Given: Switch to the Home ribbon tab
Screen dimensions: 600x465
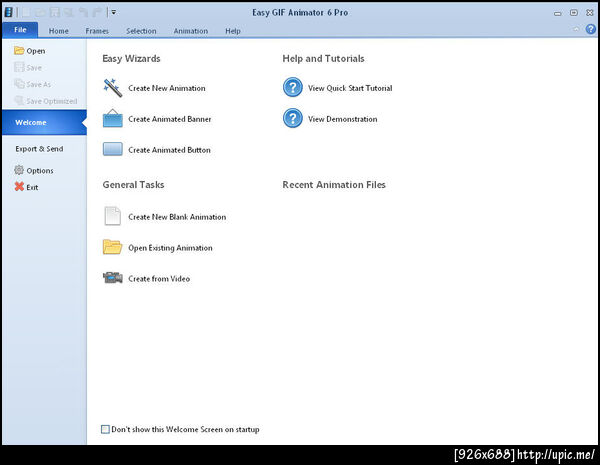Looking at the screenshot, I should click(59, 31).
